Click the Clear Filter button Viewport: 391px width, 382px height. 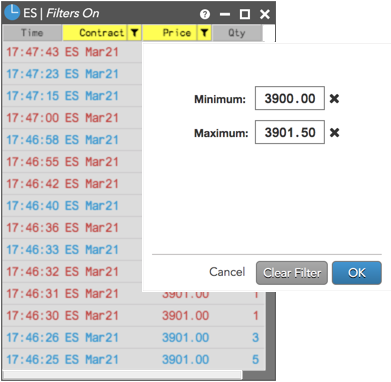pyautogui.click(x=292, y=273)
